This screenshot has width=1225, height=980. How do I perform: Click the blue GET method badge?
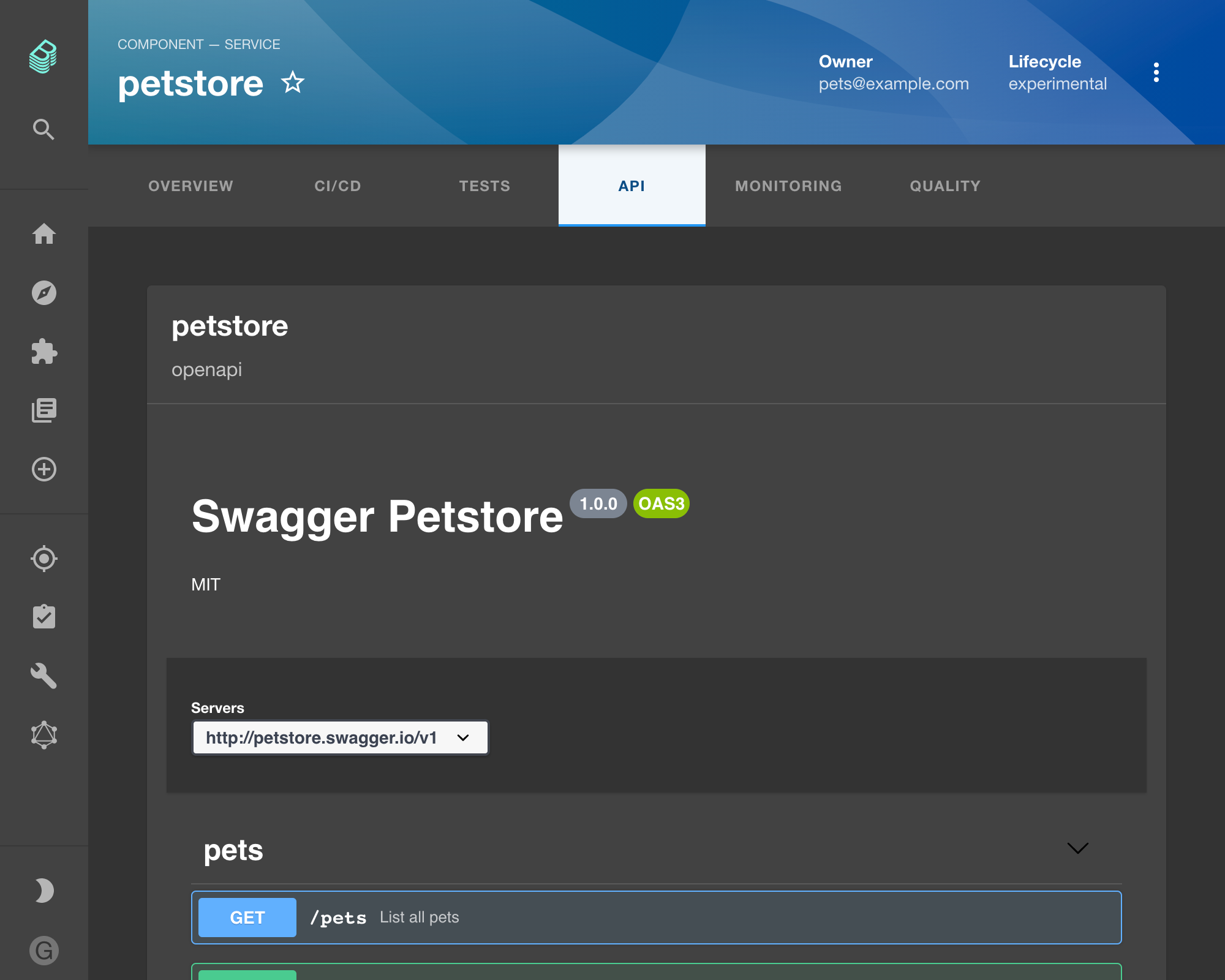coord(247,918)
